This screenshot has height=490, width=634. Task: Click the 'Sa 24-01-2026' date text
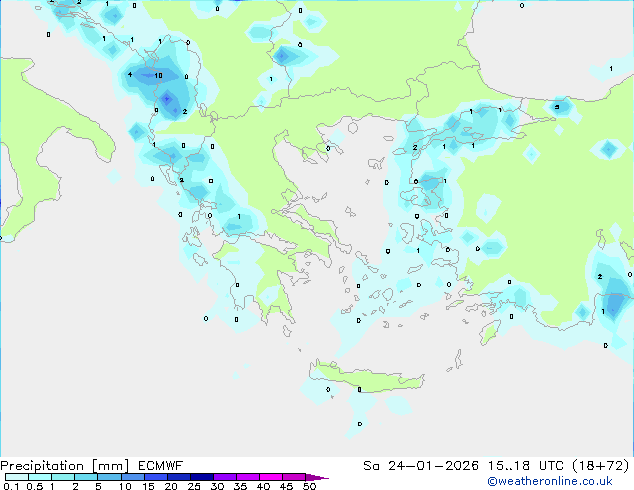tap(421, 466)
